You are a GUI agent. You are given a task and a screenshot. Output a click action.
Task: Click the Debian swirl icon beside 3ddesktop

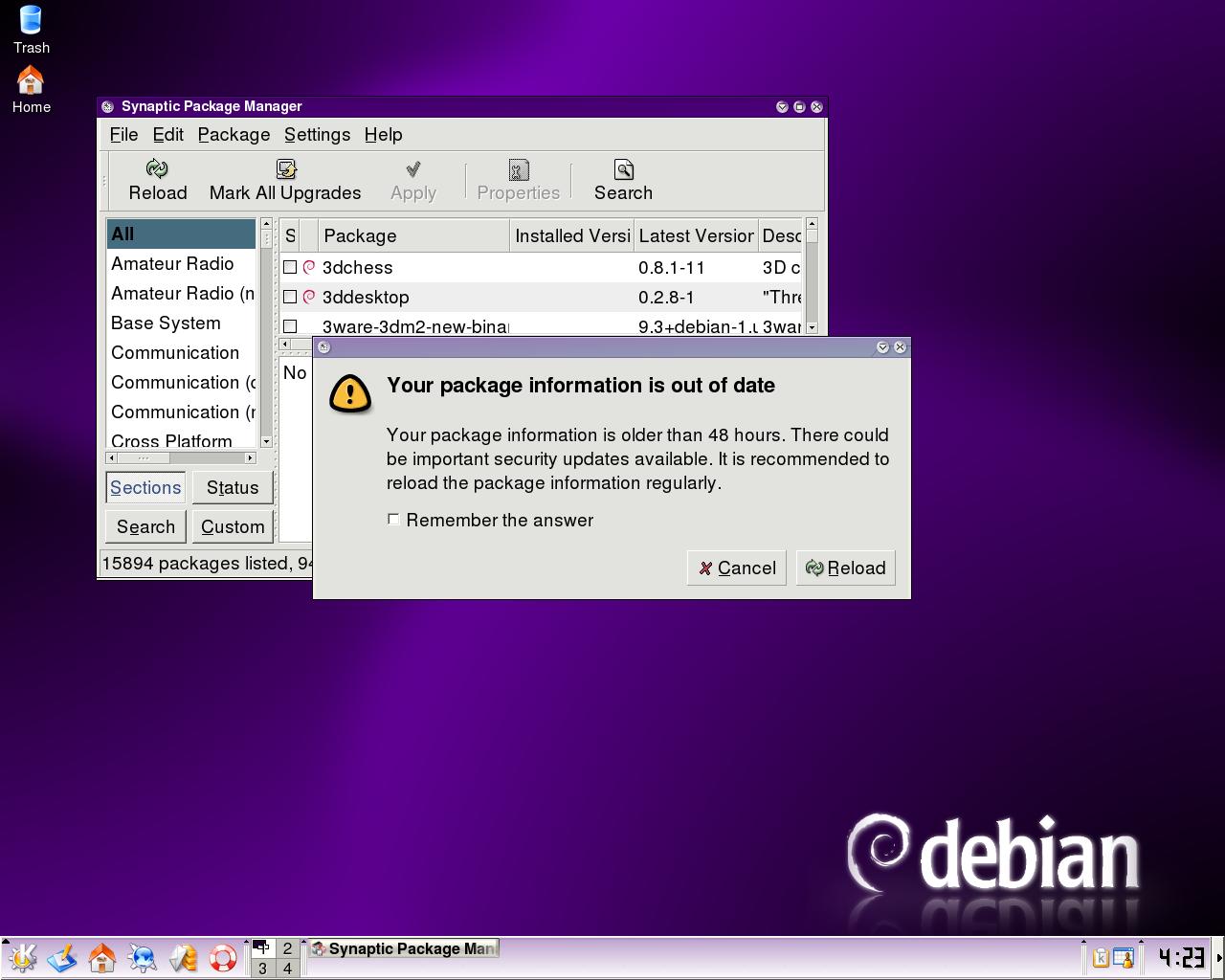pyautogui.click(x=309, y=297)
